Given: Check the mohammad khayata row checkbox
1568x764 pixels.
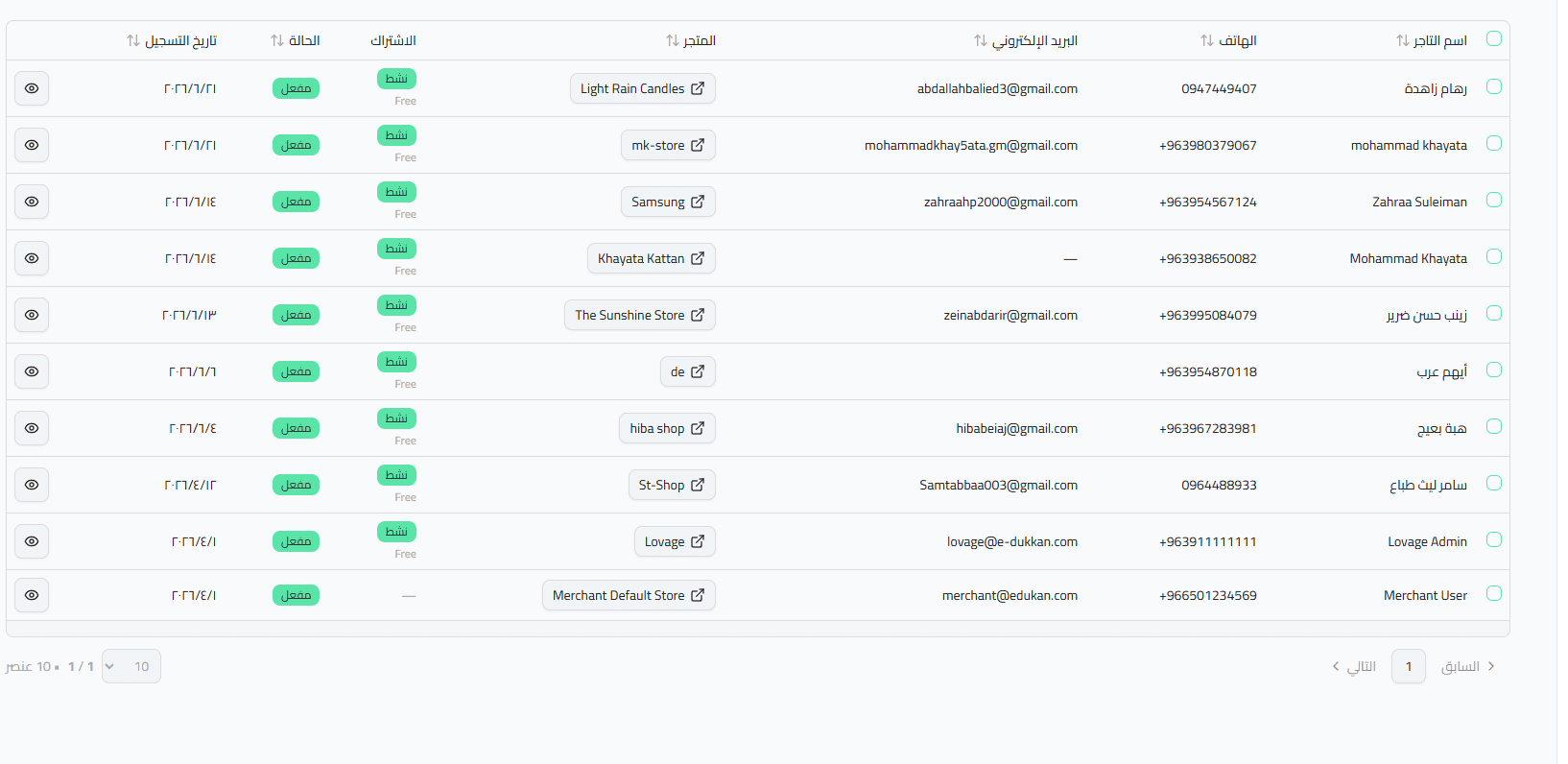Looking at the screenshot, I should pos(1494,143).
